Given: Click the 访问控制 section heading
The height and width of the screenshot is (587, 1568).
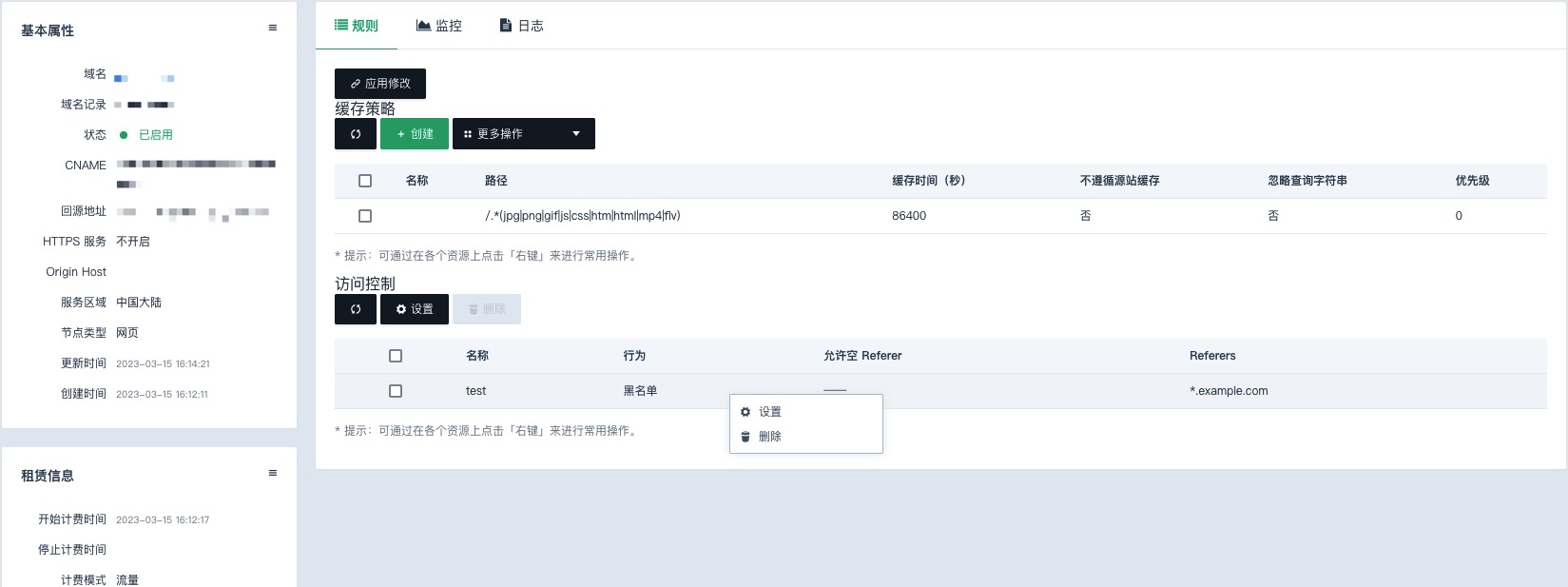Looking at the screenshot, I should (x=365, y=284).
